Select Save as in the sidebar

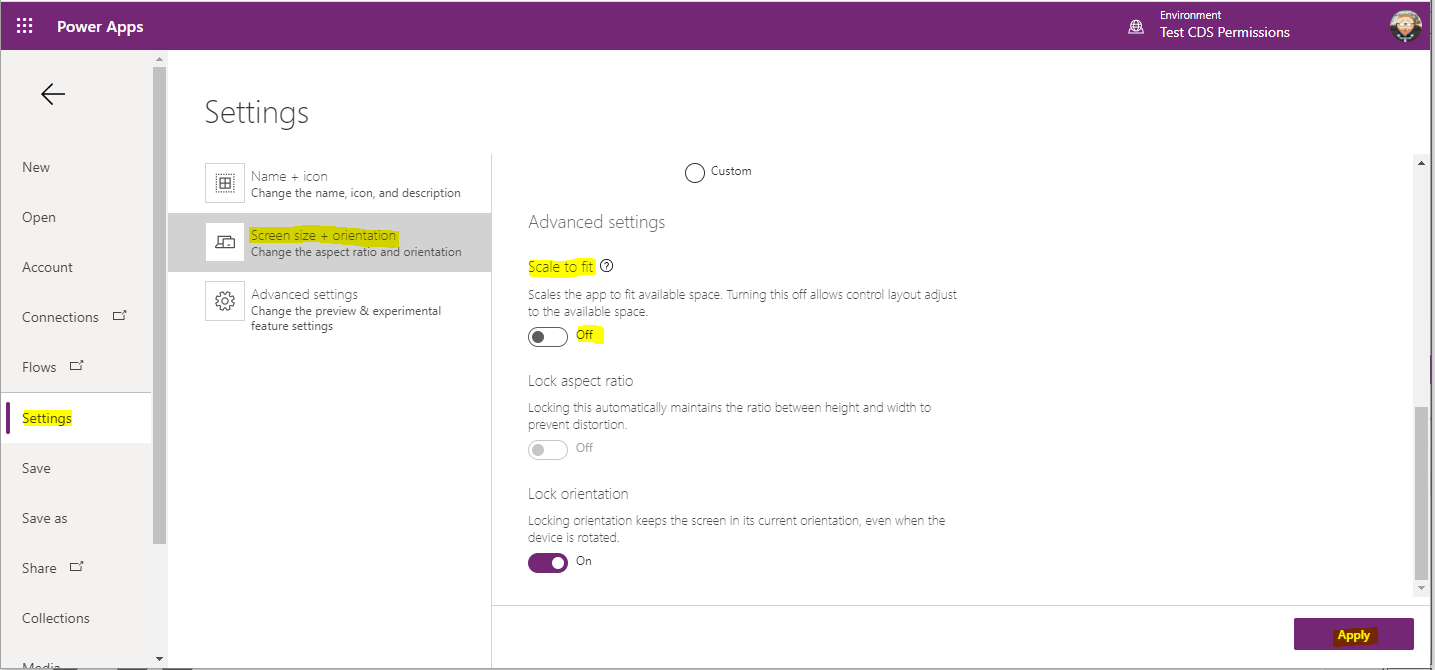click(44, 518)
